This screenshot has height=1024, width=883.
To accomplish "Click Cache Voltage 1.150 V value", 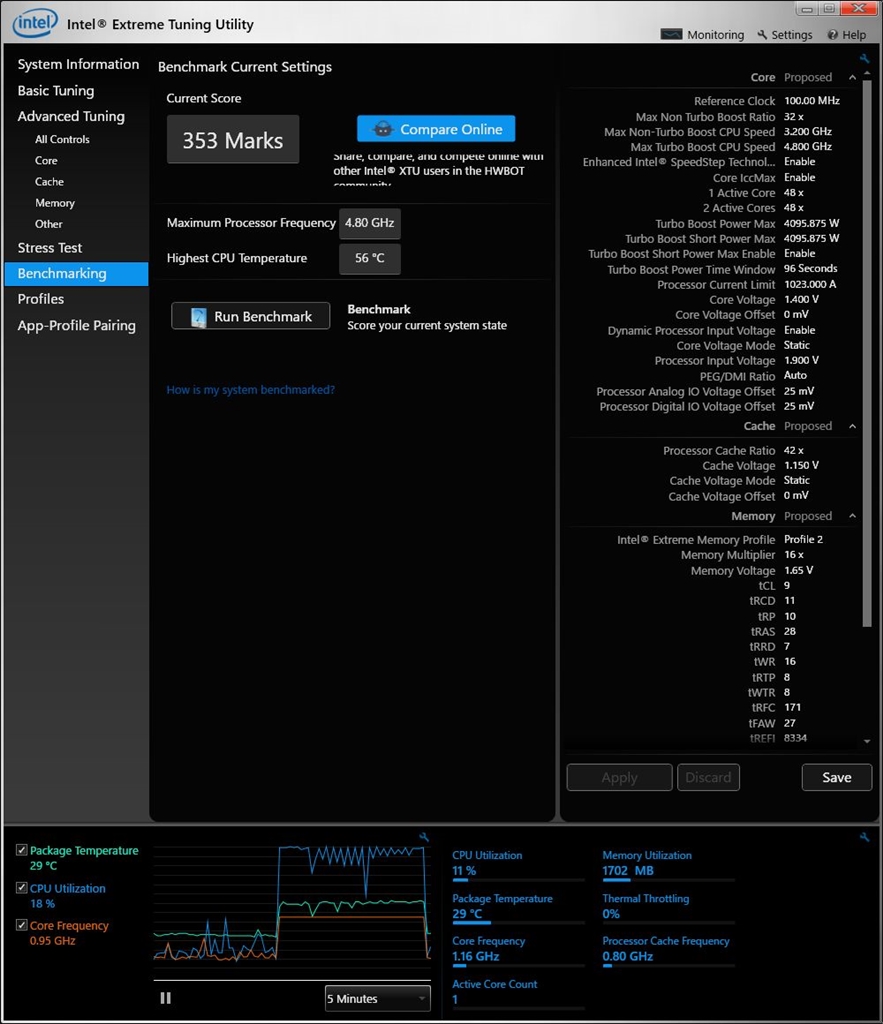I will (801, 465).
